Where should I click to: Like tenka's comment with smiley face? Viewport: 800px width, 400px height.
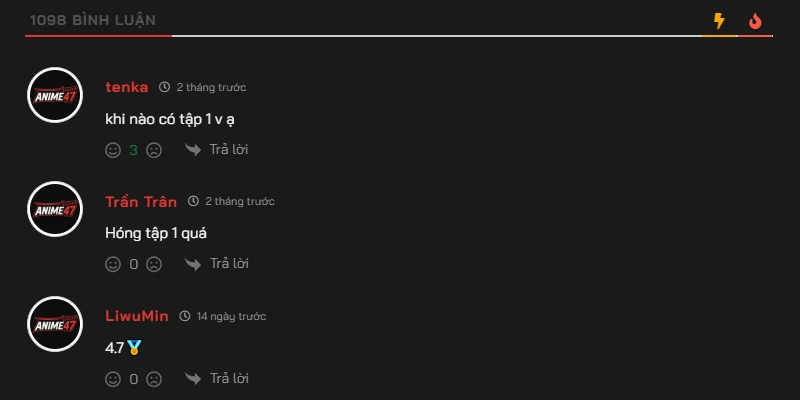pos(113,150)
